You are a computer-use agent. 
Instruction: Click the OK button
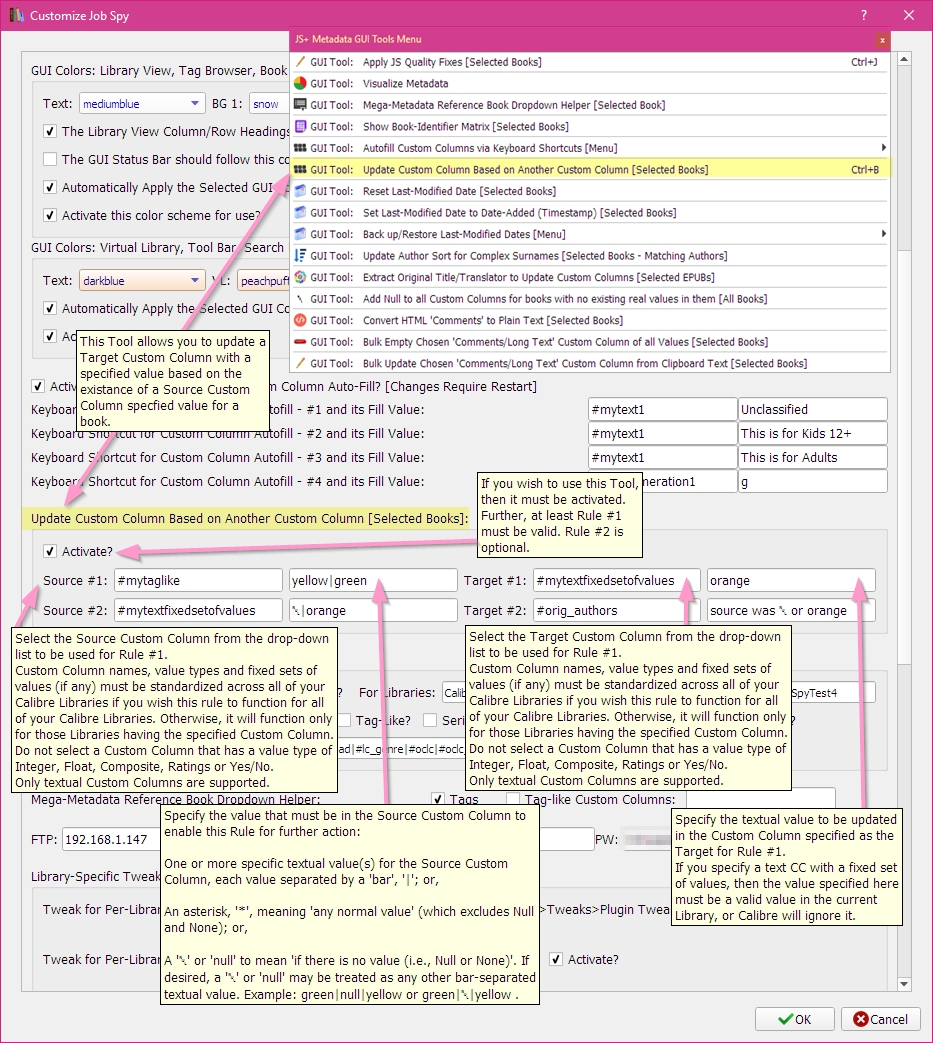click(x=795, y=1019)
